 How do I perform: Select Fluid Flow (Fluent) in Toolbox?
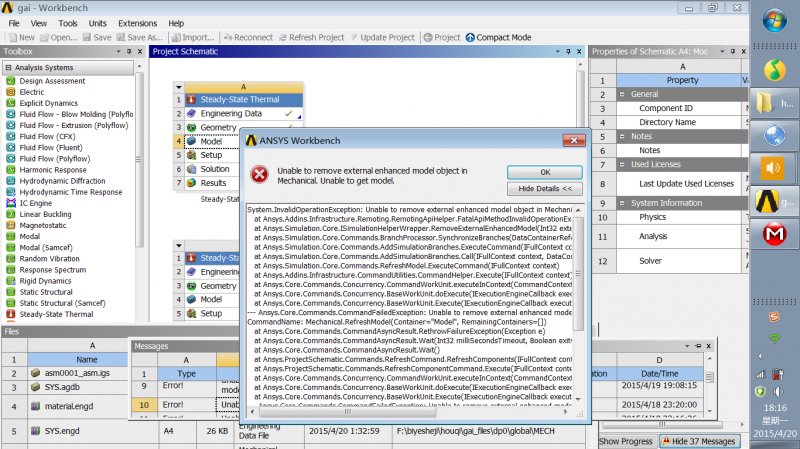(51, 147)
